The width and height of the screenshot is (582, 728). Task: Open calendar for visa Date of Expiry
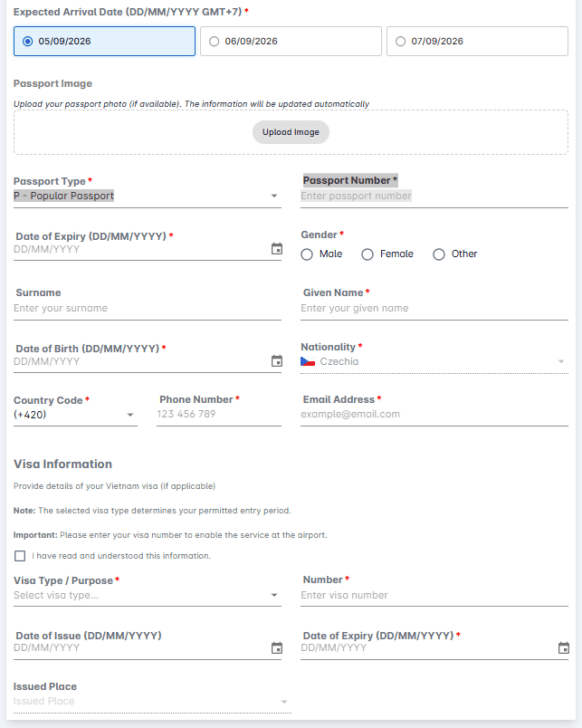pyautogui.click(x=563, y=648)
